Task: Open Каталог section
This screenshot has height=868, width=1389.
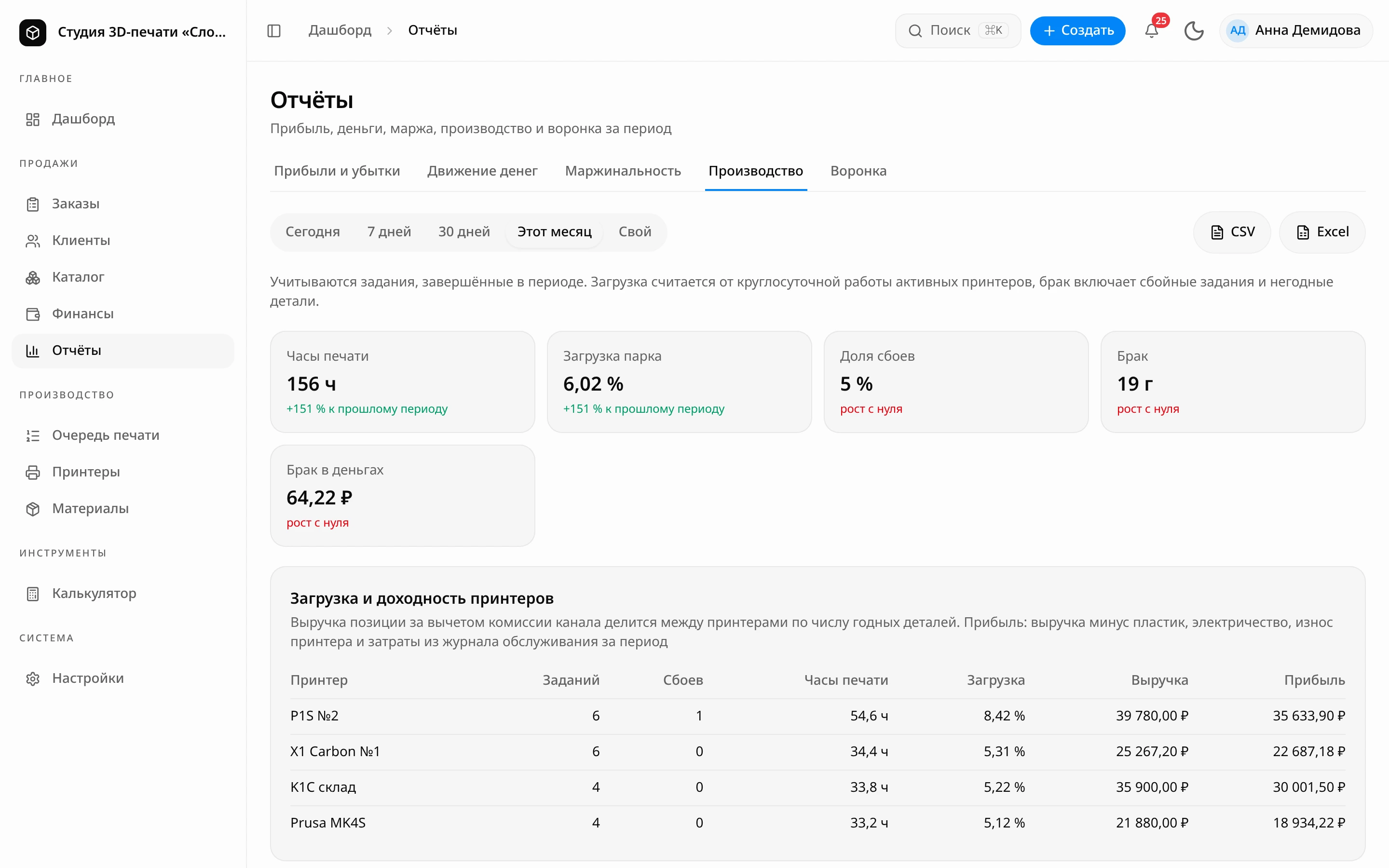Action: 123,277
